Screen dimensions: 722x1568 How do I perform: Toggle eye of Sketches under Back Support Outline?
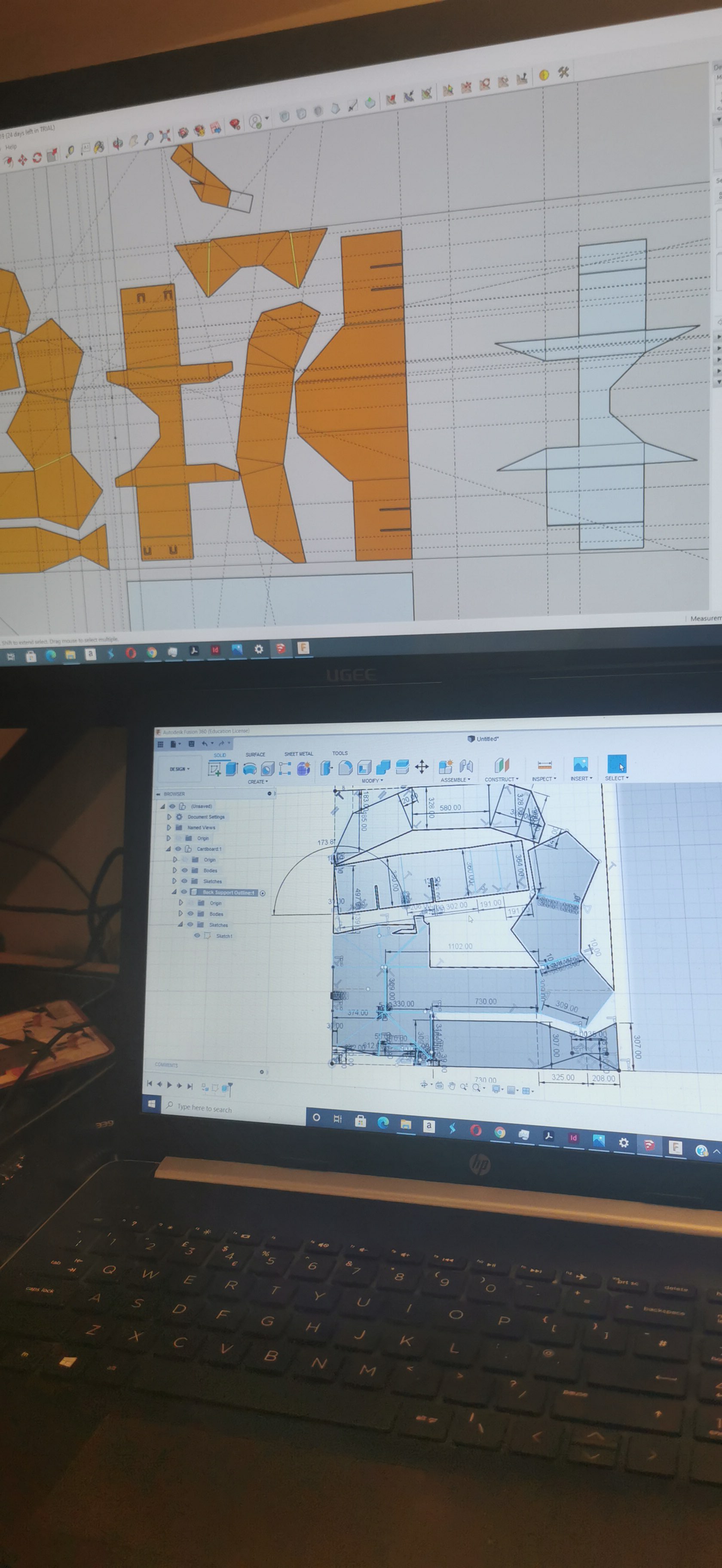190,924
